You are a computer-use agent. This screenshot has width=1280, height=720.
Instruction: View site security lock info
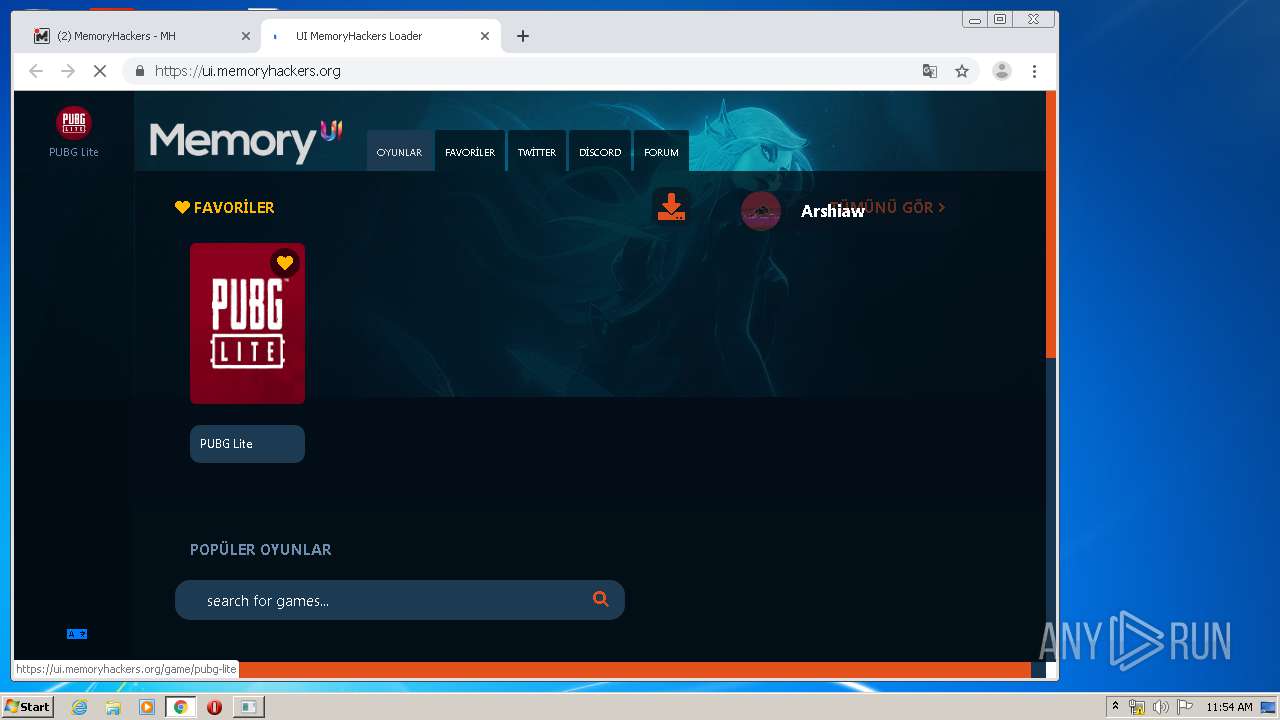[x=140, y=71]
